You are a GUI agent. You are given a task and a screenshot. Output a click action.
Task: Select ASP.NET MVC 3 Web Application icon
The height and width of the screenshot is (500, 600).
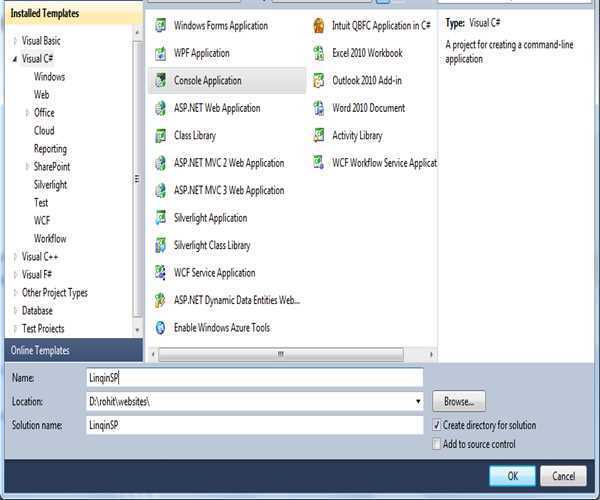[x=161, y=191]
